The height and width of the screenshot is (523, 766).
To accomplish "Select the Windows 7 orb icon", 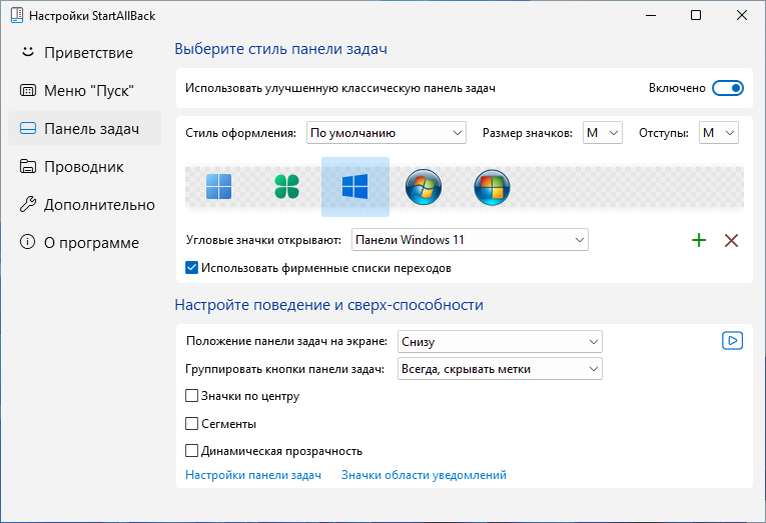I will [x=424, y=187].
